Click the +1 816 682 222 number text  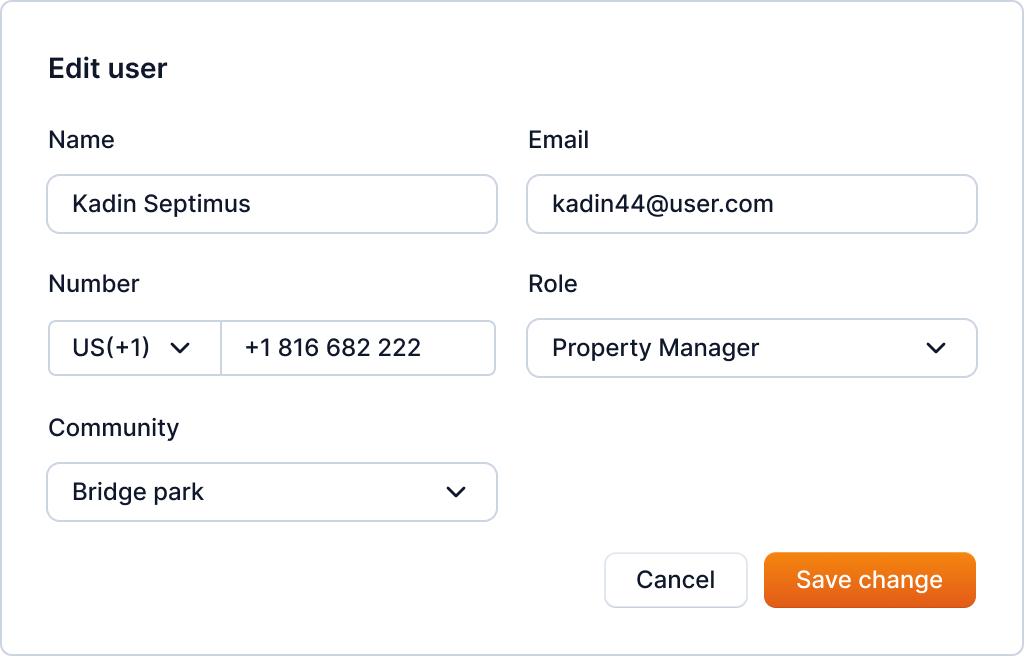pyautogui.click(x=332, y=348)
